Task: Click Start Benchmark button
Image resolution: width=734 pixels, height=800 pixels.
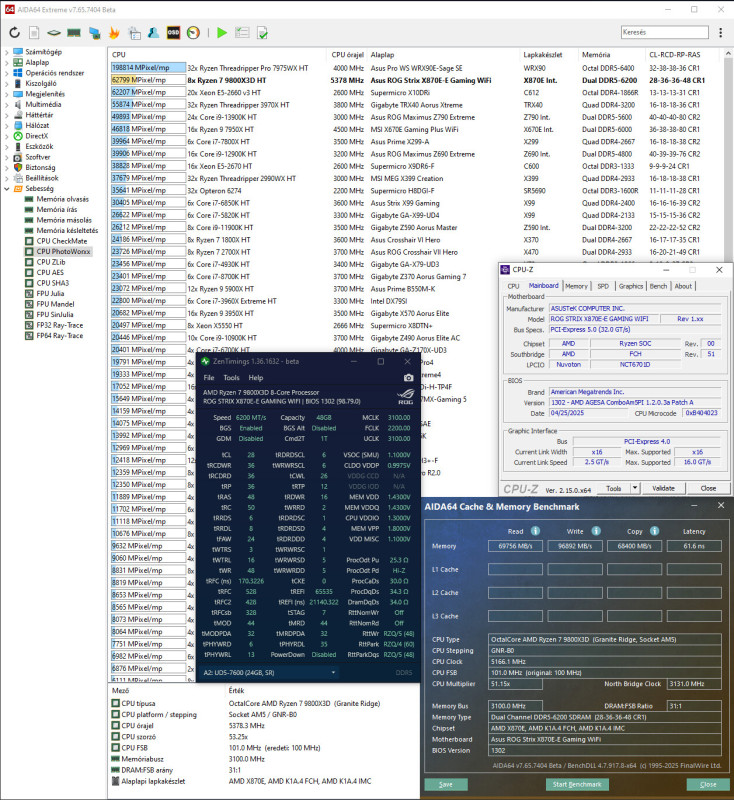Action: pyautogui.click(x=577, y=784)
